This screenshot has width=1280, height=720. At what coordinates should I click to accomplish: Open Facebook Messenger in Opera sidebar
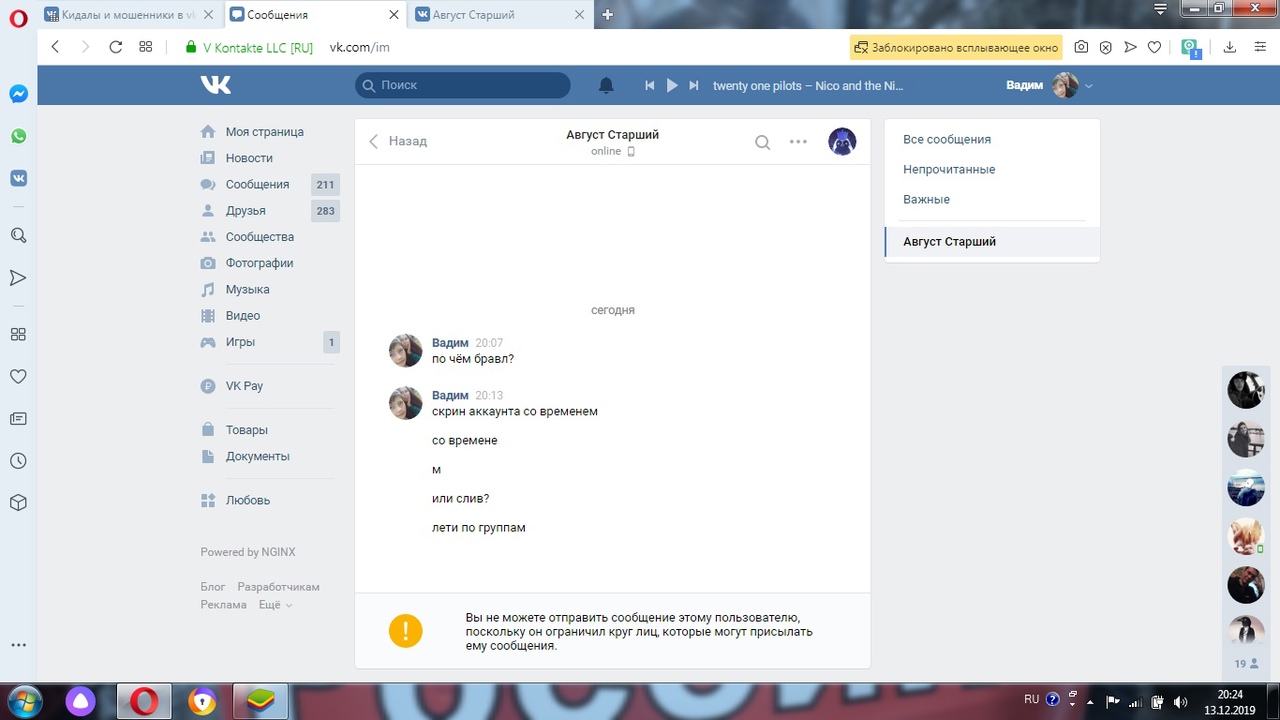click(x=18, y=94)
